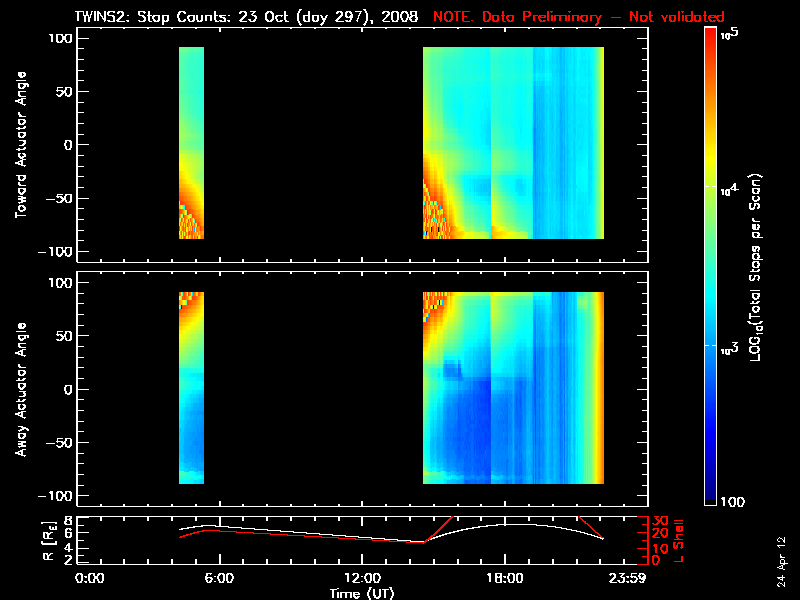The width and height of the screenshot is (800, 600).
Task: Click the 'Time (UT)' axis title
Action: [x=362, y=593]
